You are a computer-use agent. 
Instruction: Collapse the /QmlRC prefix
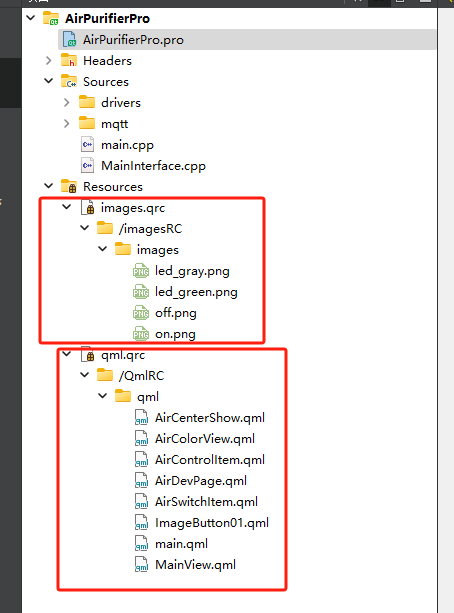pyautogui.click(x=85, y=375)
